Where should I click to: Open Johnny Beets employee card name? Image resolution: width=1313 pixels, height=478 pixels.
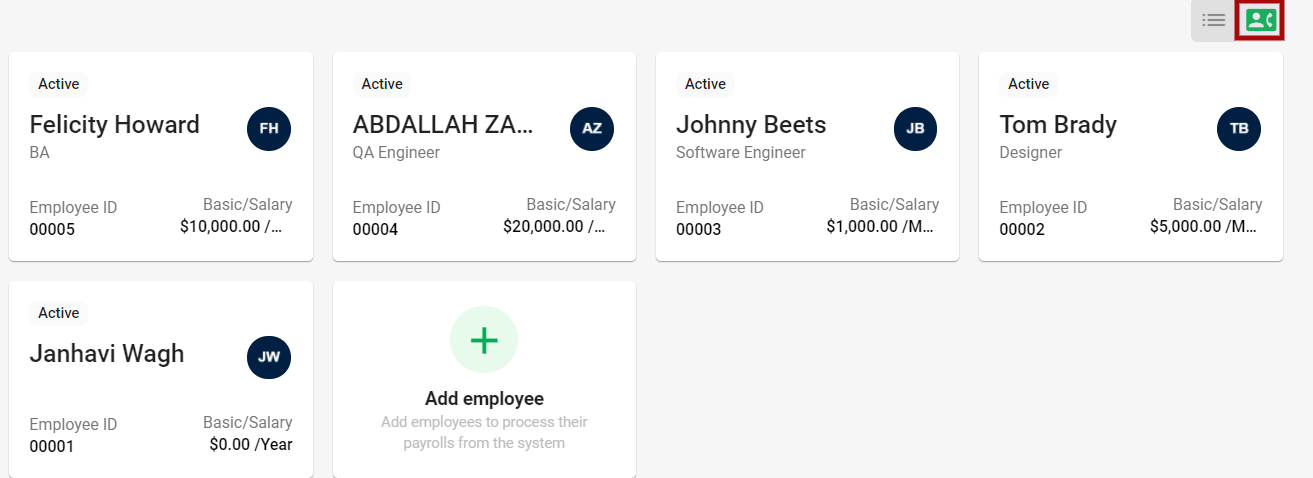click(x=751, y=125)
